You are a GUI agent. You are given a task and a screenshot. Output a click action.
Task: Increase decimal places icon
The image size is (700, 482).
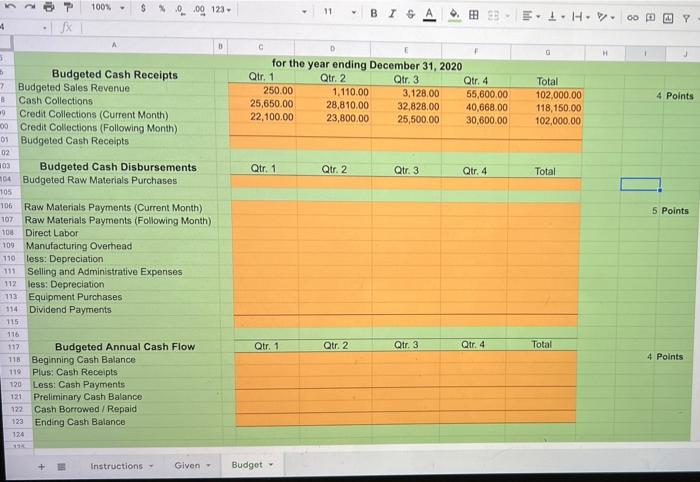(x=199, y=9)
